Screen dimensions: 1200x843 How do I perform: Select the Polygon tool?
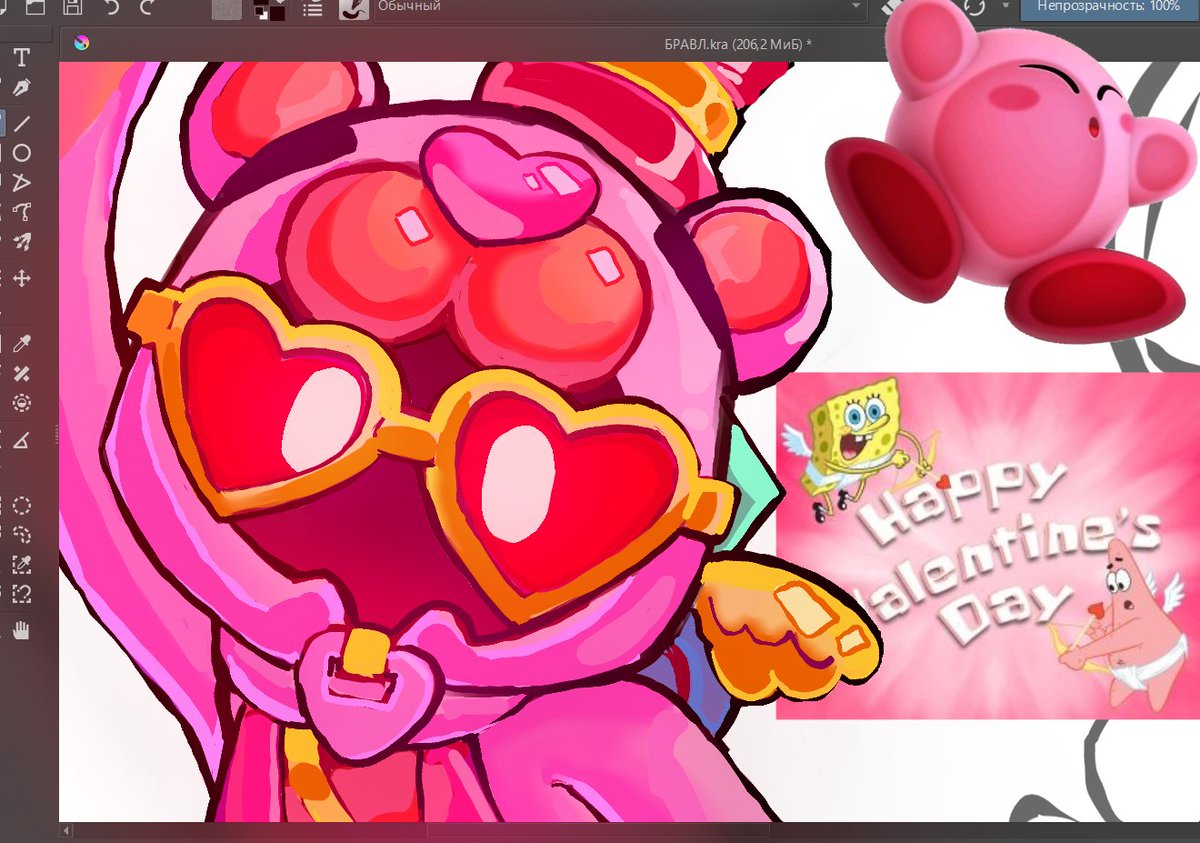(21, 182)
